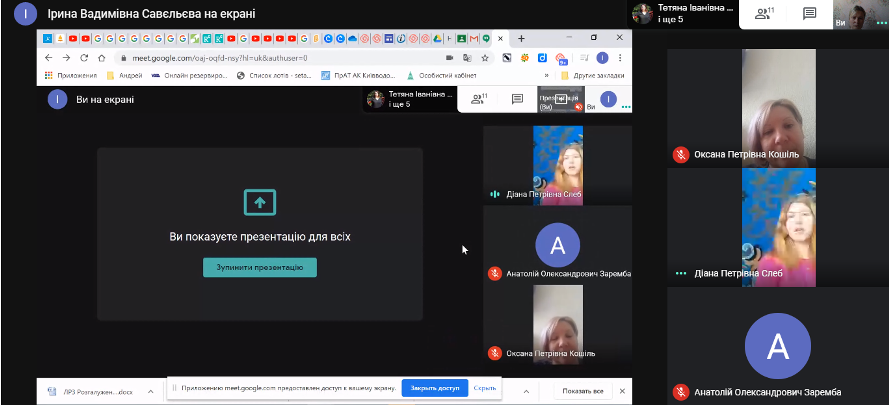Viewport: 889px width, 405px height.
Task: Switch to the Google Drive browser tab
Action: point(437,39)
